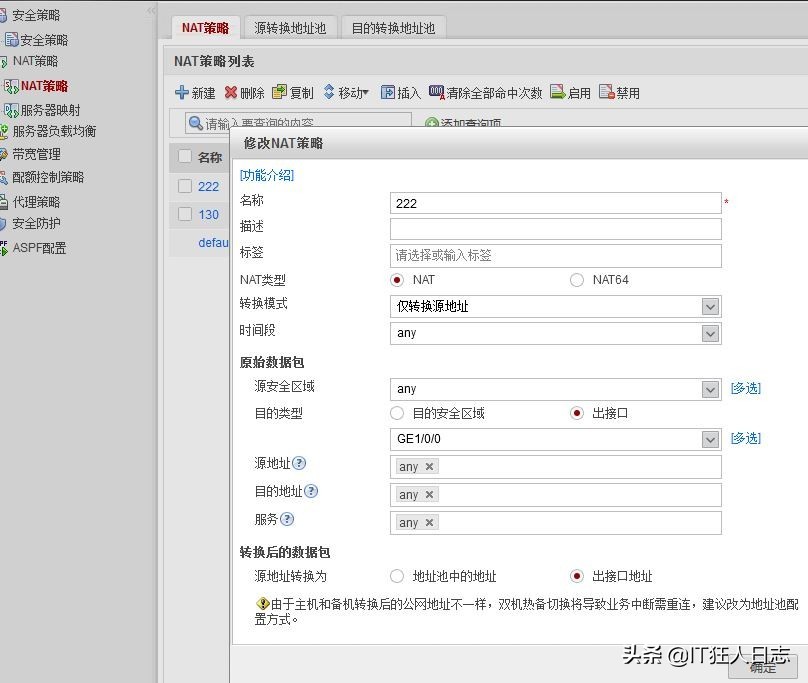This screenshot has height=683, width=808.
Task: Open the GE1/0/0 interface dropdown
Action: [x=710, y=439]
